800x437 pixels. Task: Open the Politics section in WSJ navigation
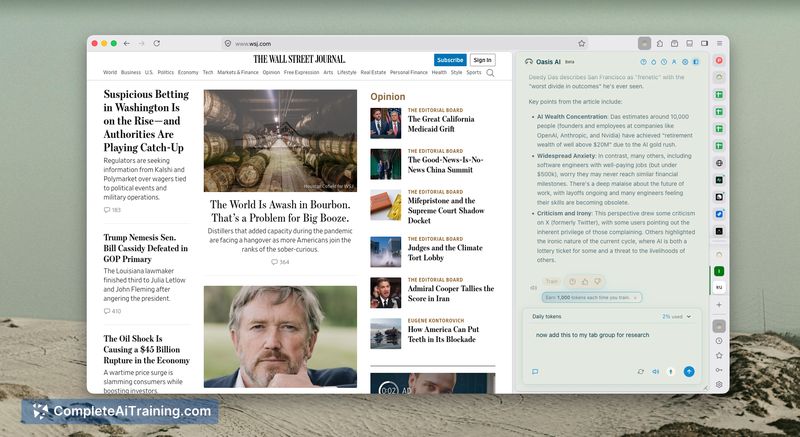click(x=166, y=72)
